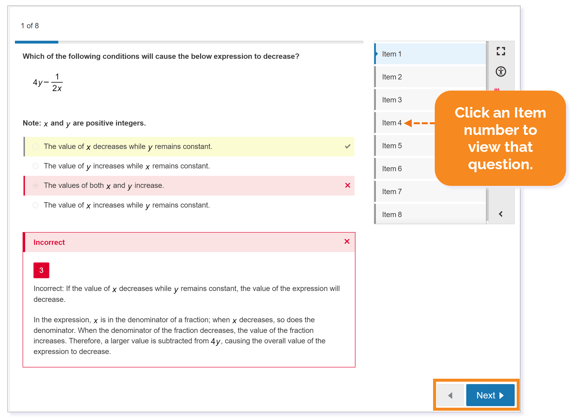Close the Incorrect feedback panel
The height and width of the screenshot is (420, 577).
pos(347,241)
